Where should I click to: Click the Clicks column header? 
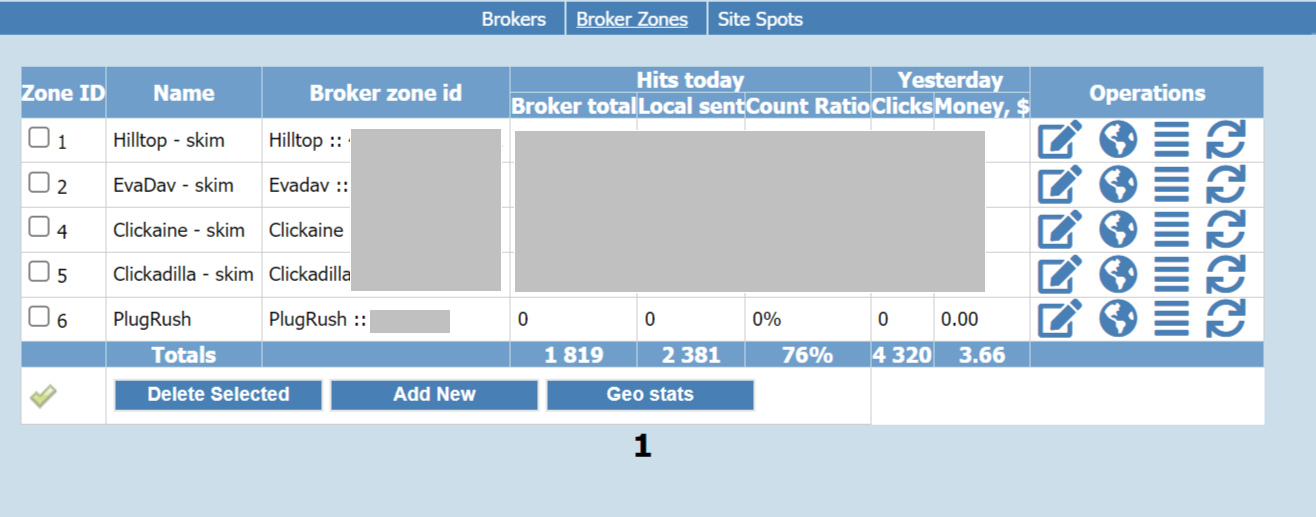pos(902,106)
